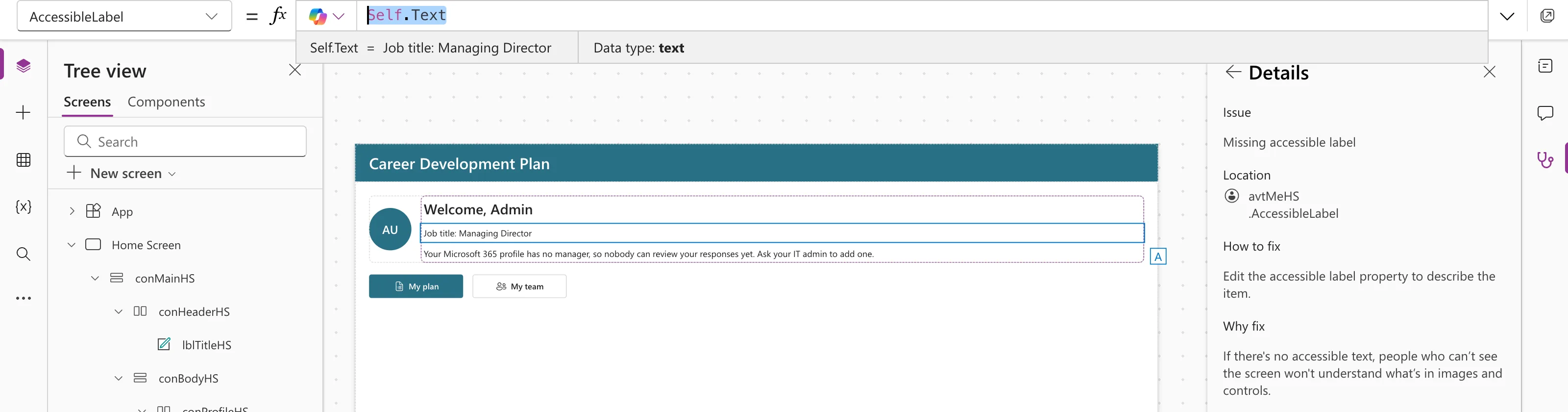
Task: Open the Tree view layers icon
Action: click(x=23, y=65)
